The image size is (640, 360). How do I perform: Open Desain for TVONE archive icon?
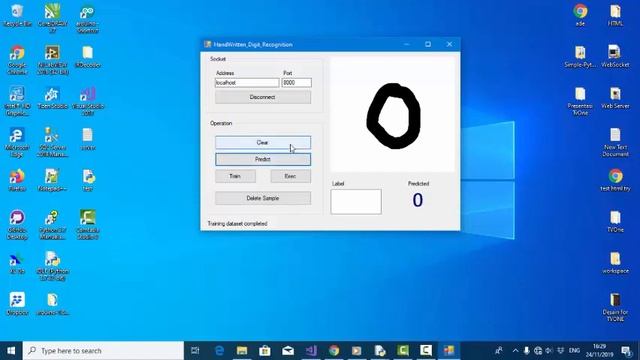pyautogui.click(x=615, y=307)
